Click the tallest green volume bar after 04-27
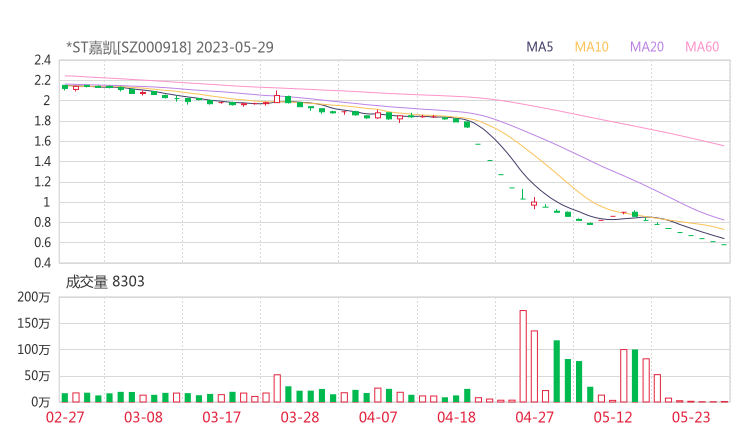740x440 pixels. coord(557,371)
